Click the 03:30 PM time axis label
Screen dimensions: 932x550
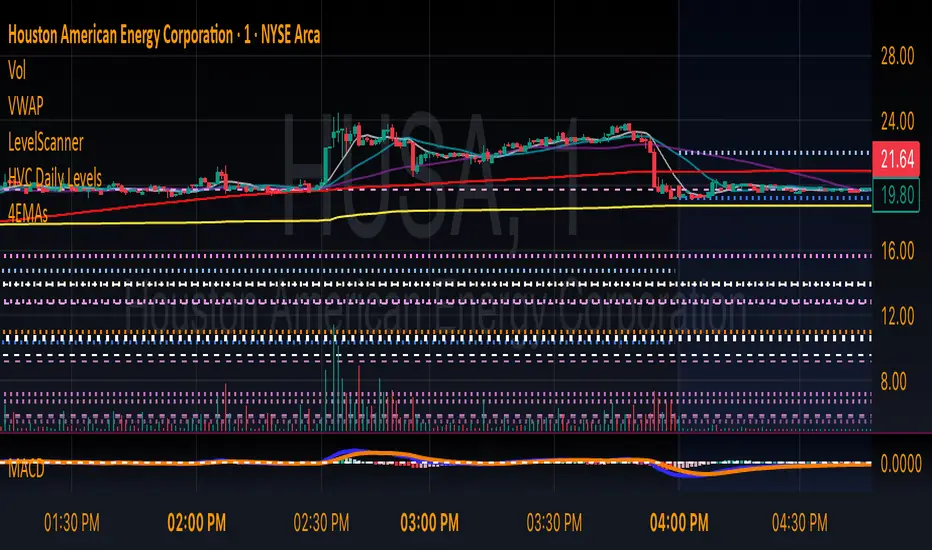pyautogui.click(x=554, y=523)
